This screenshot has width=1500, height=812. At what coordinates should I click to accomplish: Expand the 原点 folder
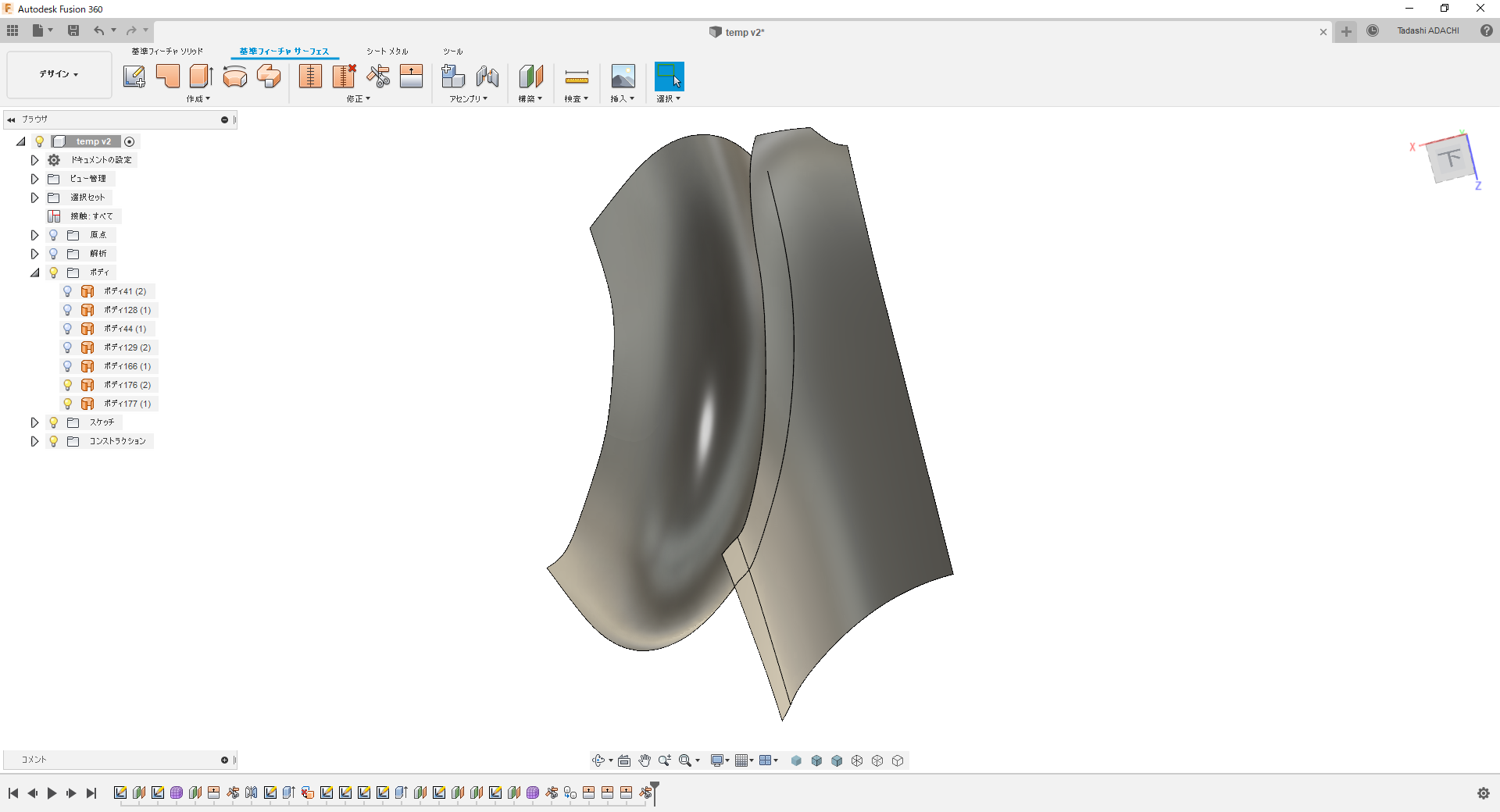34,235
